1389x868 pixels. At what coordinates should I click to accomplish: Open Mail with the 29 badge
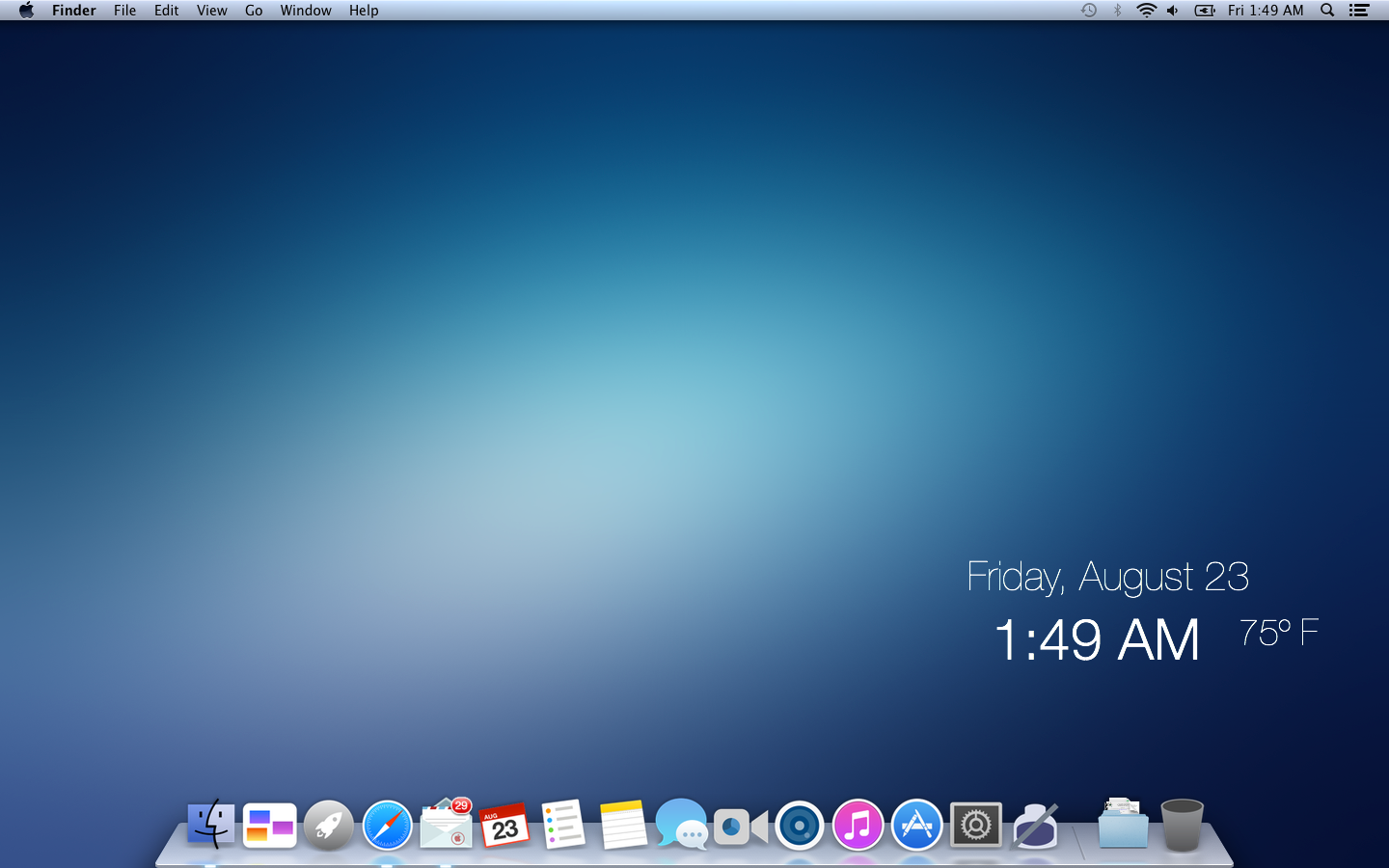coord(447,824)
